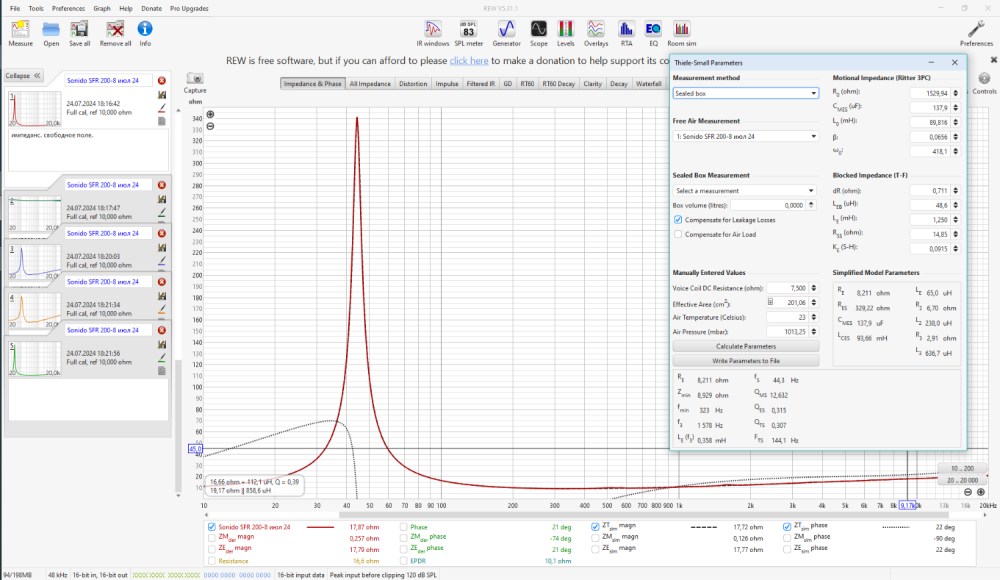This screenshot has width=1000, height=580.
Task: Follow the 'click here' donation link
Action: 469,61
